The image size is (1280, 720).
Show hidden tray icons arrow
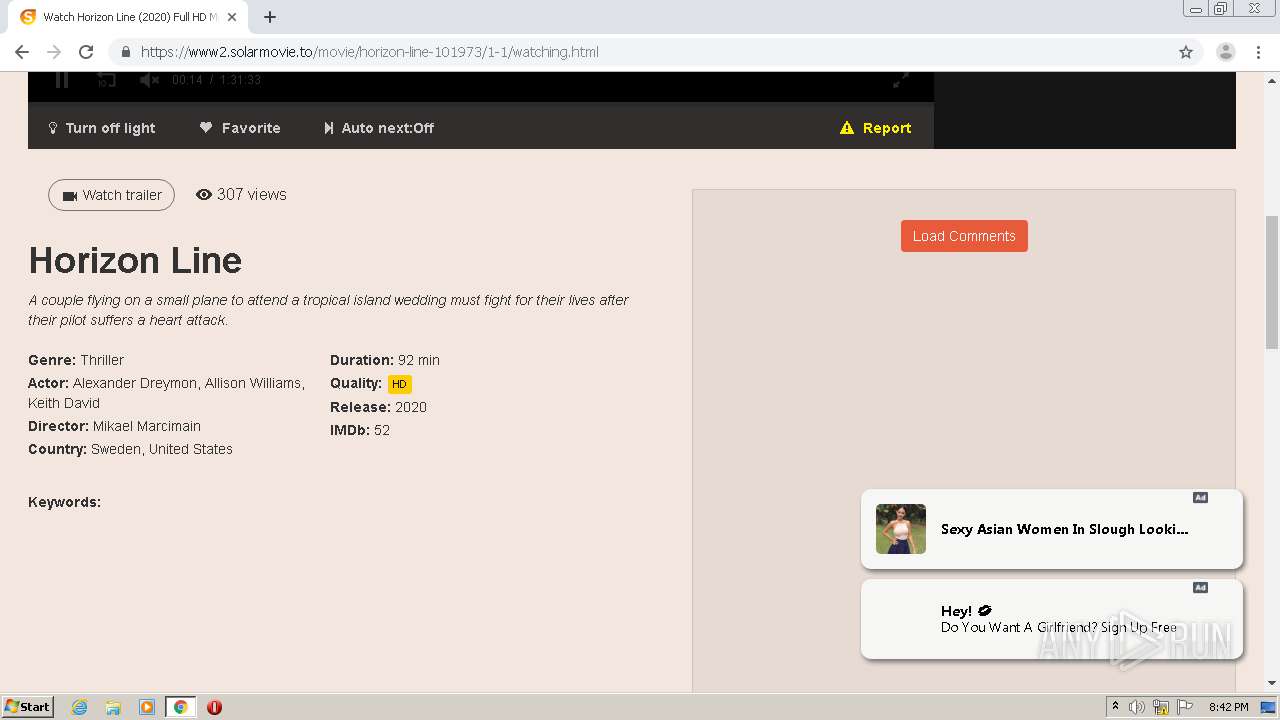coord(1115,707)
